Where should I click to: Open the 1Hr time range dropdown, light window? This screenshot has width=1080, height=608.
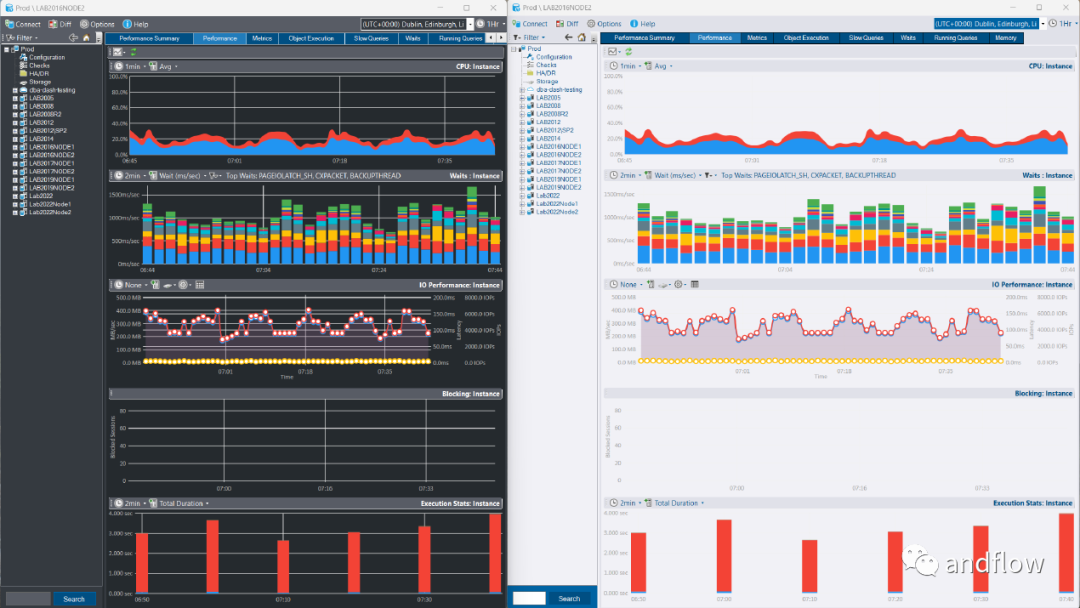(1063, 23)
